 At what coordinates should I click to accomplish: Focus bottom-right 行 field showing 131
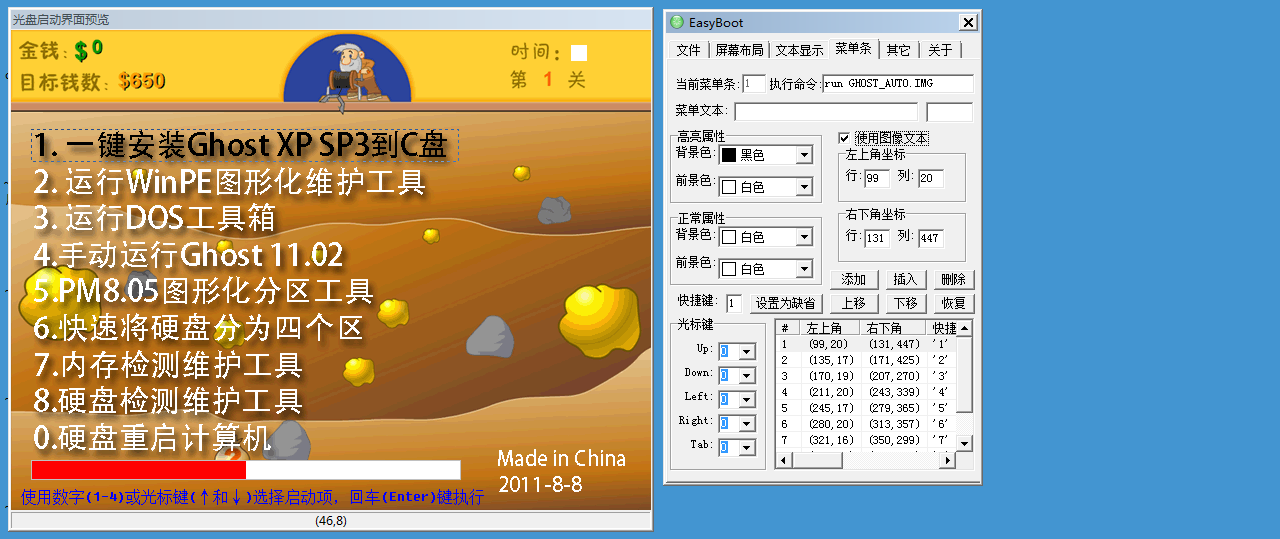(877, 238)
